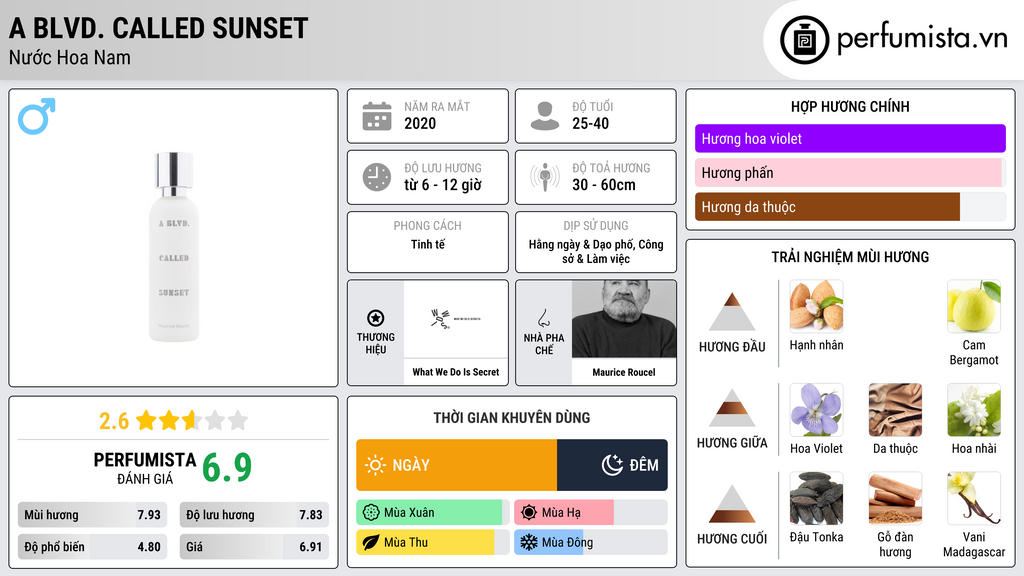Click the Đậu Tonka bean image
The width and height of the screenshot is (1024, 576).
click(x=816, y=498)
